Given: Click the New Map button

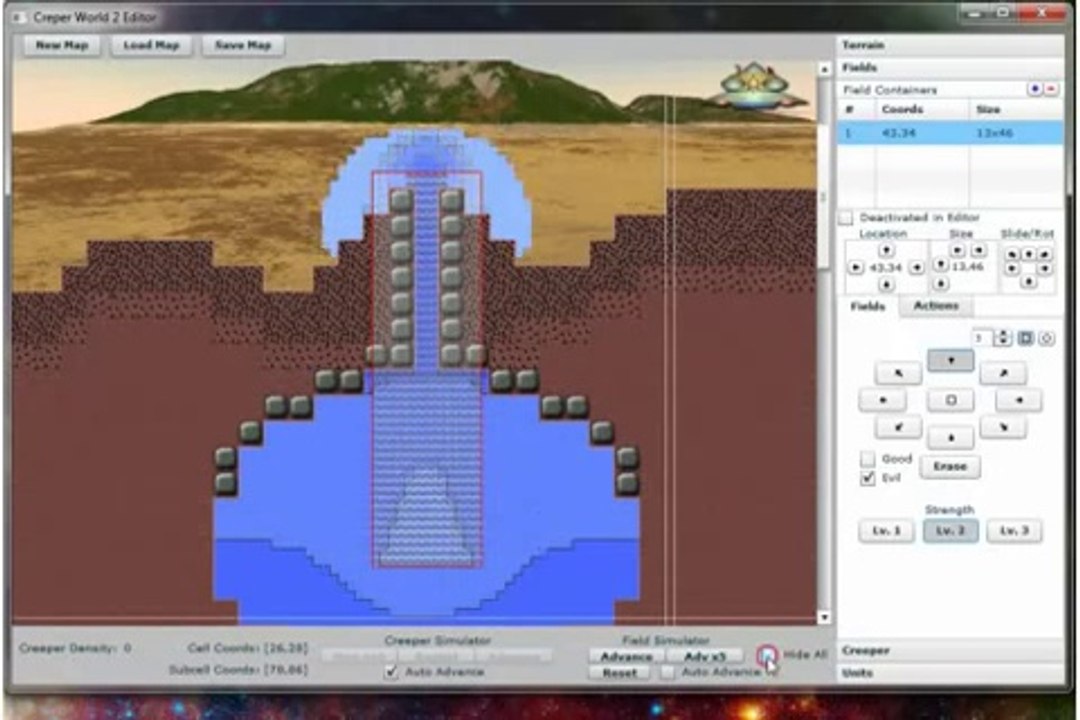Looking at the screenshot, I should 62,45.
